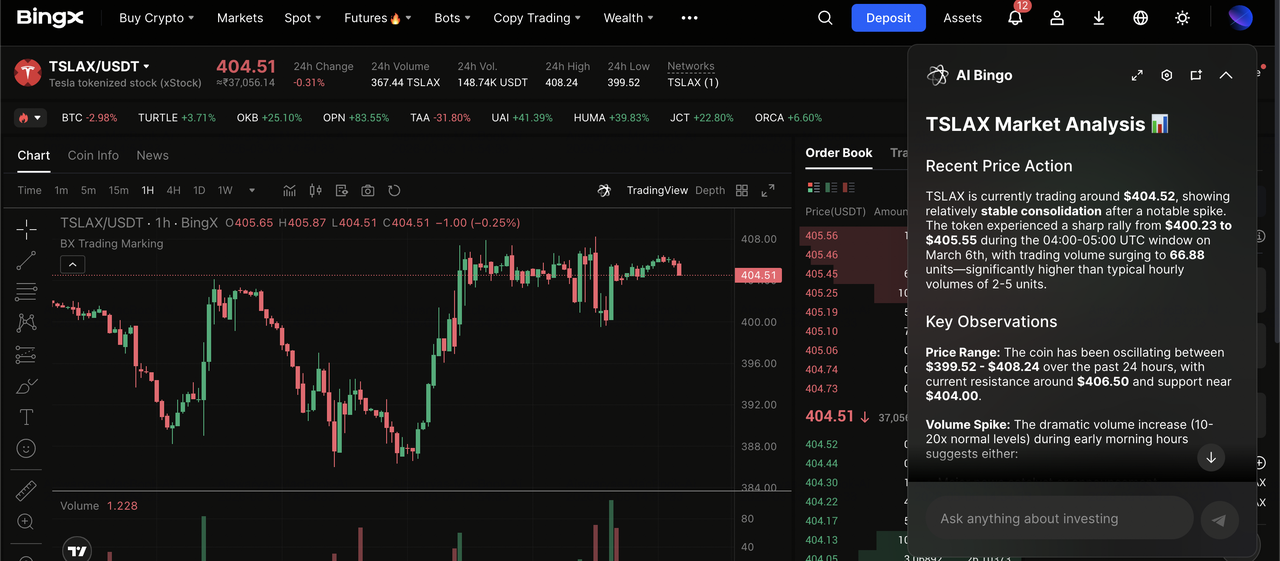Collapse the AI Bingo panel
1280x561 pixels.
pyautogui.click(x=1226, y=75)
